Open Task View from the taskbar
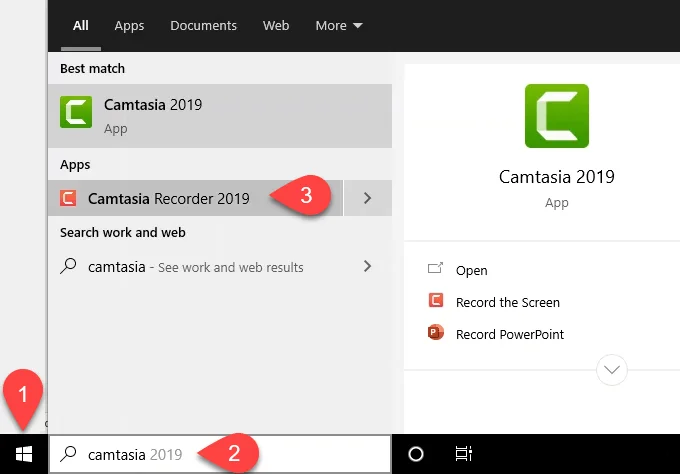This screenshot has height=474, width=680. (x=463, y=454)
